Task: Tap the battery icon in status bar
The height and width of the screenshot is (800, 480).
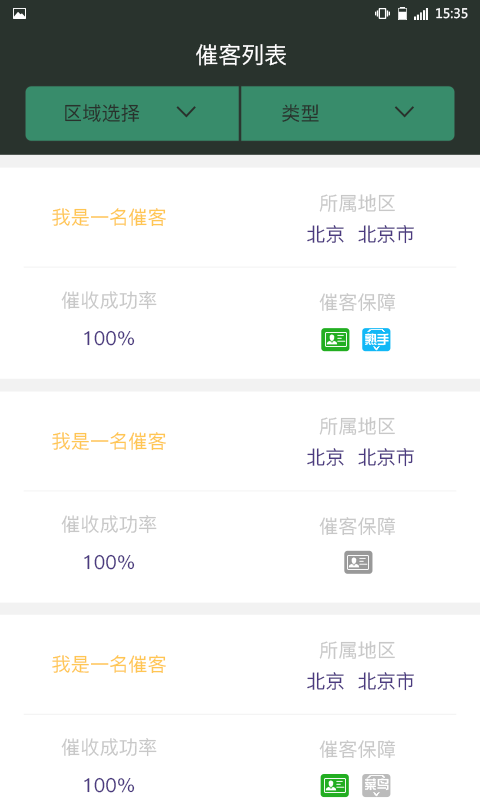Action: pos(402,14)
